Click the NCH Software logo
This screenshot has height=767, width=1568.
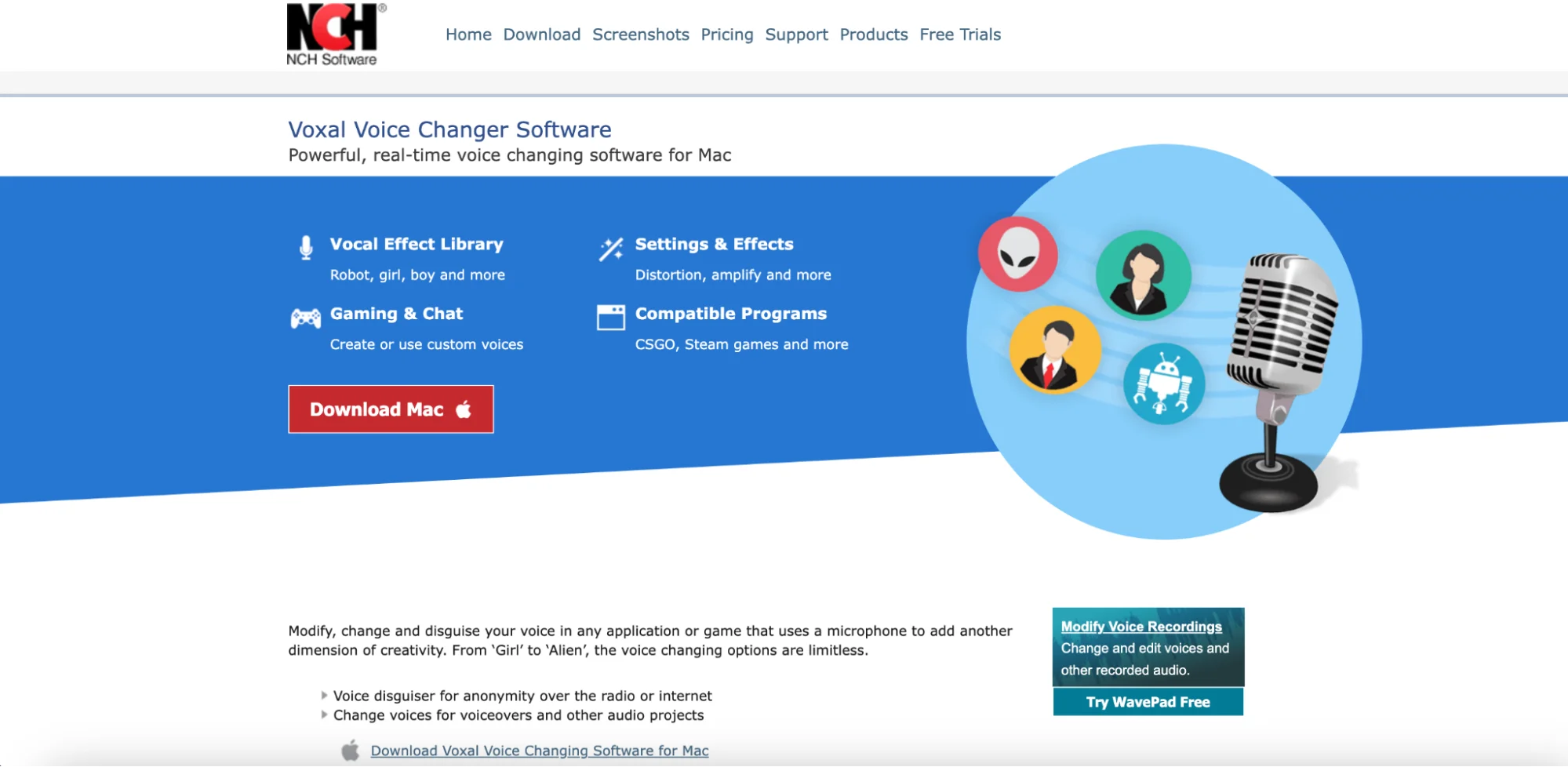click(332, 33)
